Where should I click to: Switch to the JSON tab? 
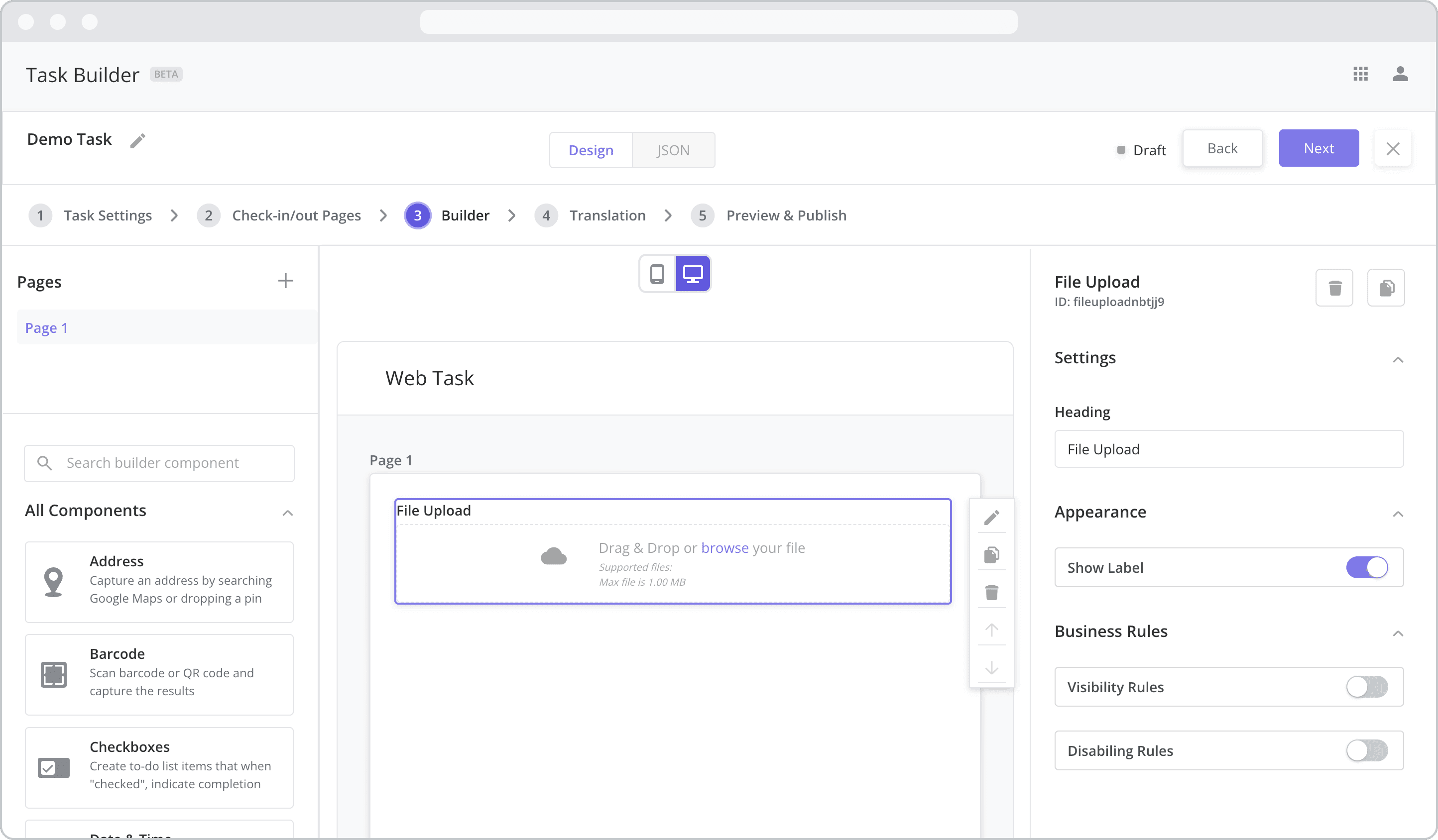click(x=673, y=151)
